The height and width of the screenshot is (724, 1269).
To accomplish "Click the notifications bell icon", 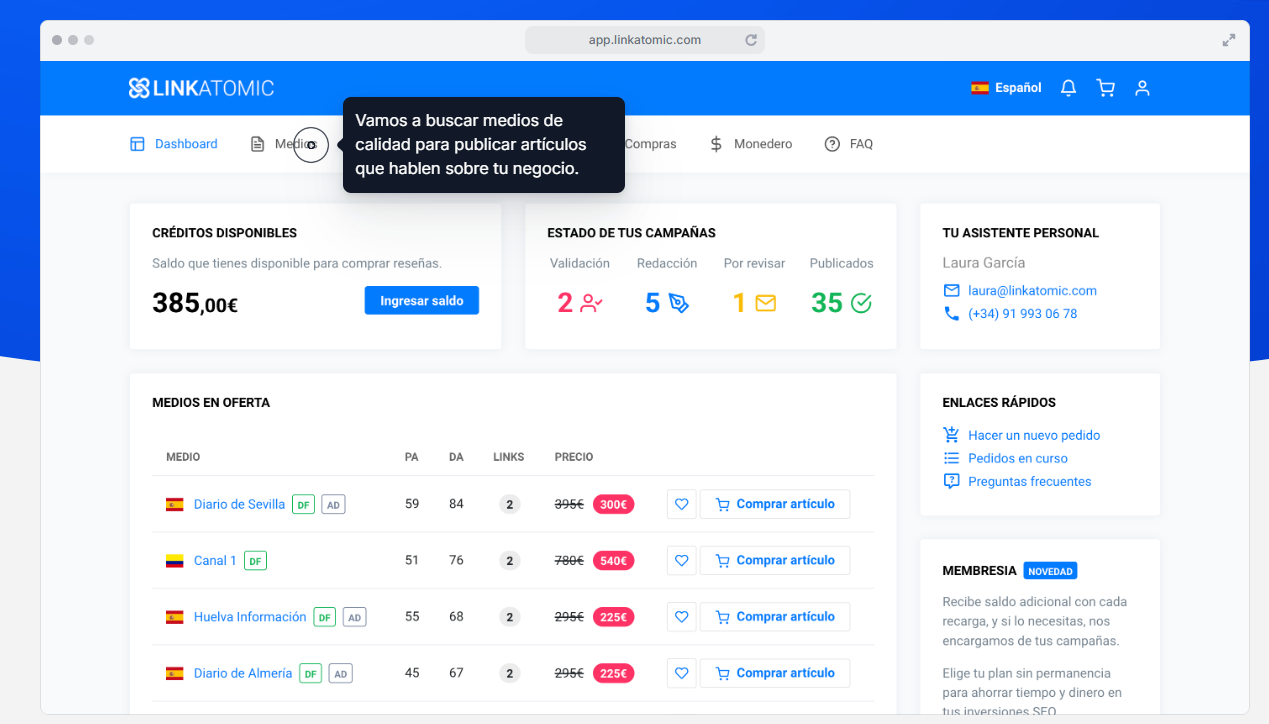I will [1068, 88].
